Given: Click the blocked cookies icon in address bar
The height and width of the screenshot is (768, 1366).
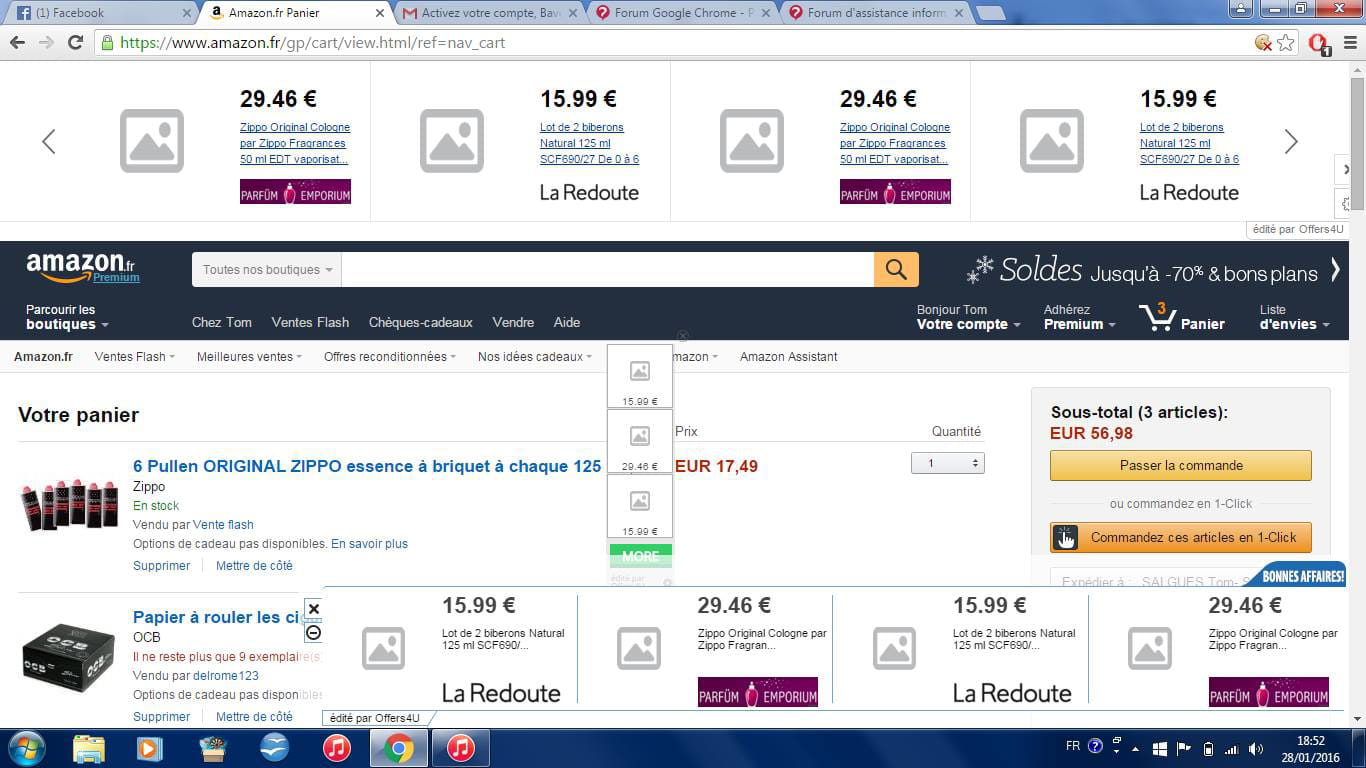Looking at the screenshot, I should point(1264,42).
